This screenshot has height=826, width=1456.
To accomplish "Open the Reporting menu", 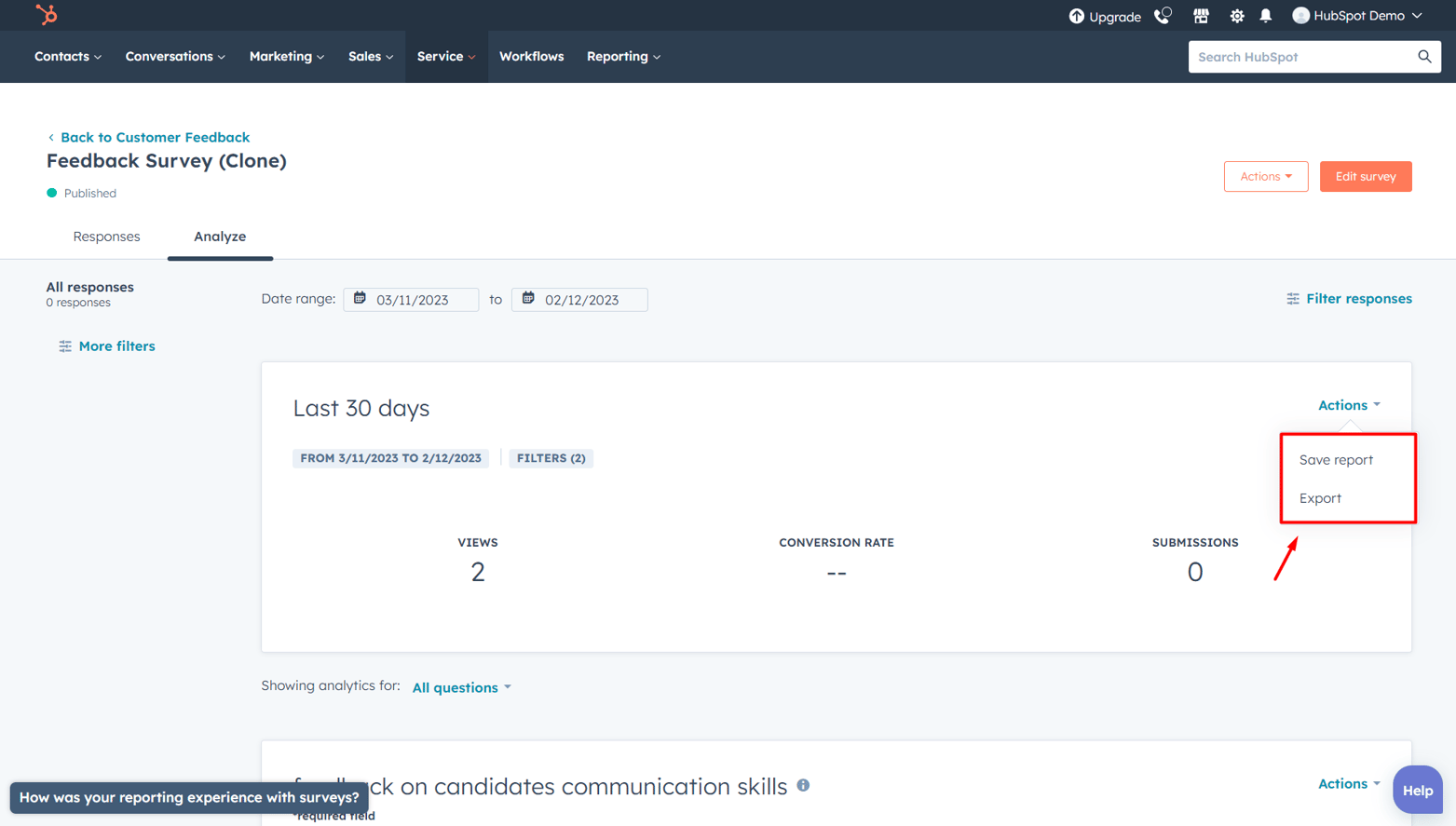I will pyautogui.click(x=622, y=56).
